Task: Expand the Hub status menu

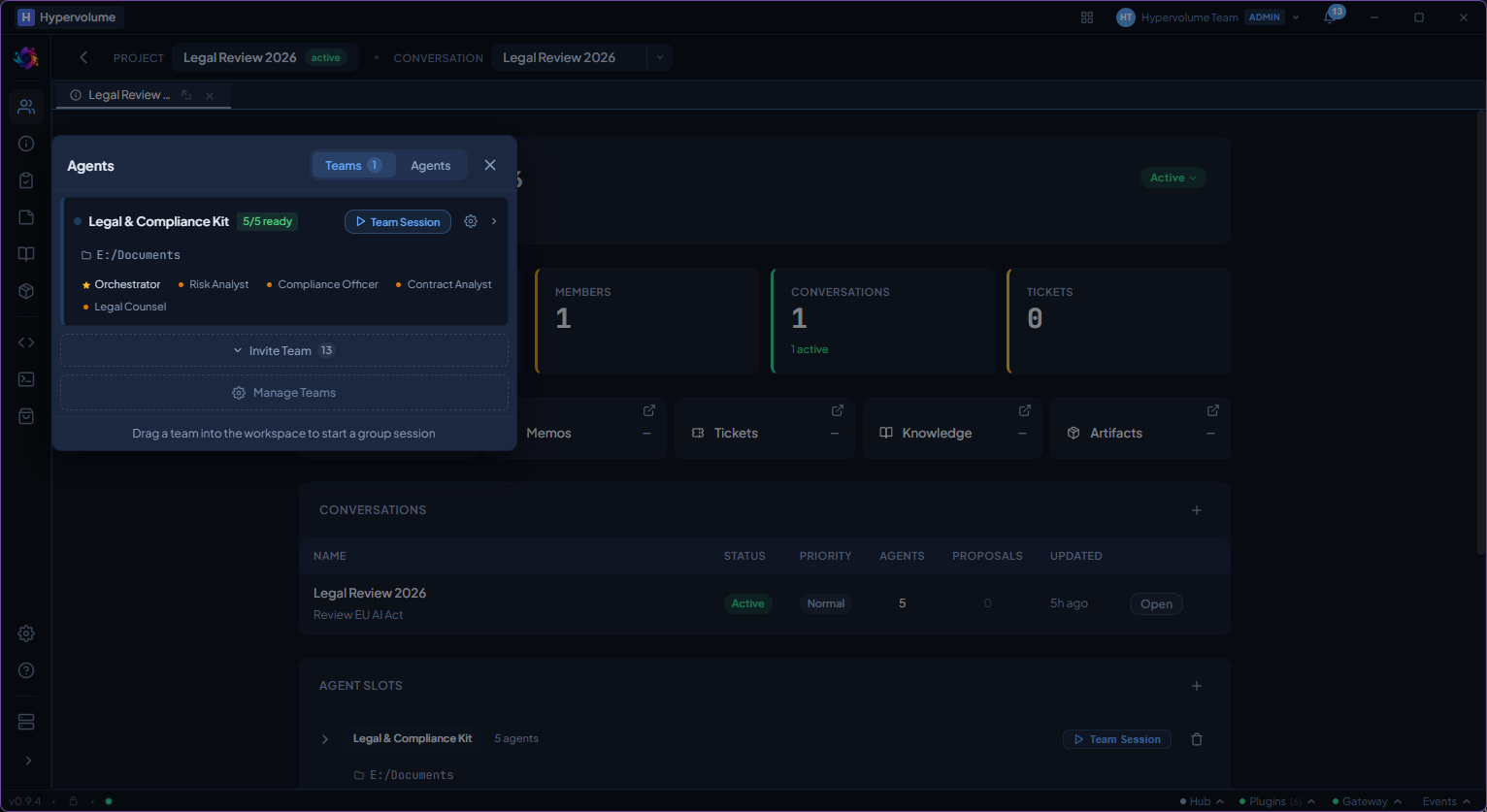Action: [x=1202, y=801]
